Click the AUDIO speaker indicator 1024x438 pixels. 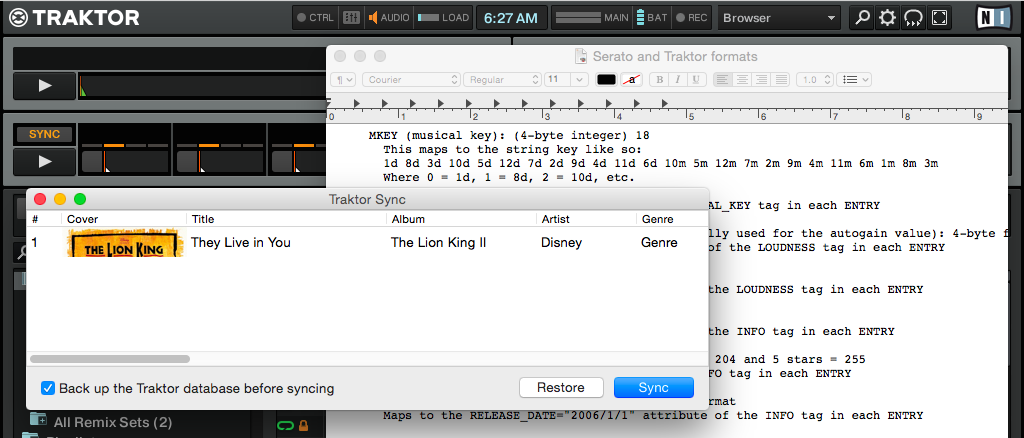(x=389, y=18)
